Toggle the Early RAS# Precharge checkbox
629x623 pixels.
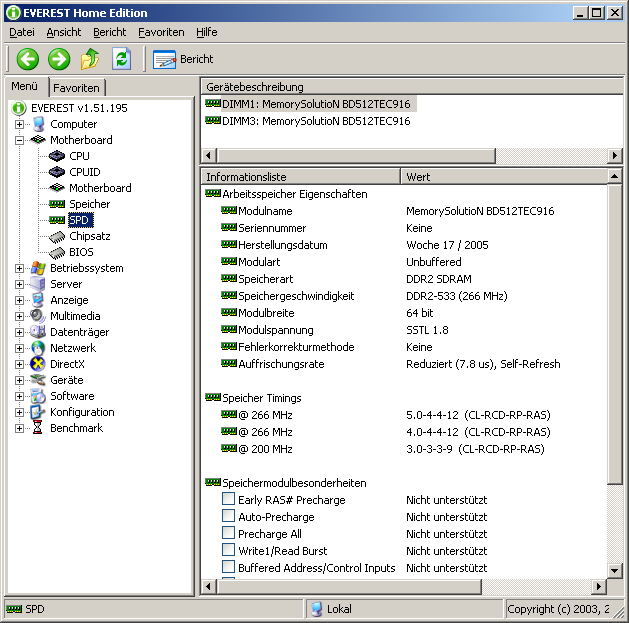point(228,499)
